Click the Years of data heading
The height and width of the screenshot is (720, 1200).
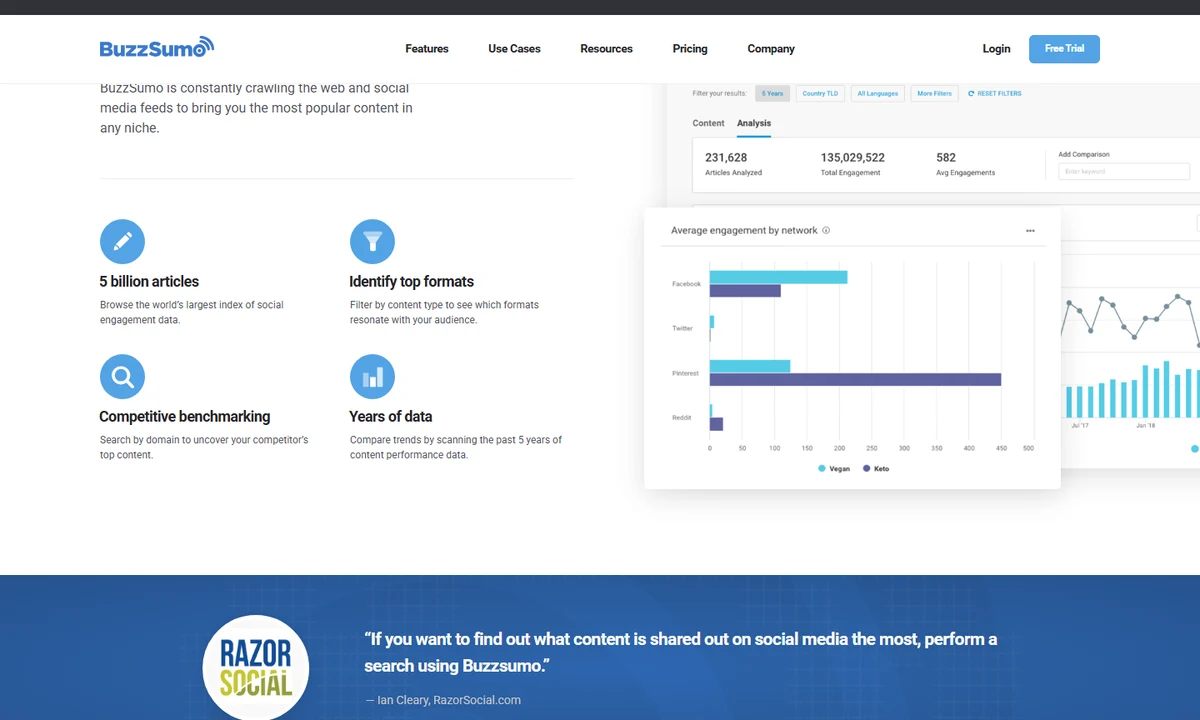[391, 417]
